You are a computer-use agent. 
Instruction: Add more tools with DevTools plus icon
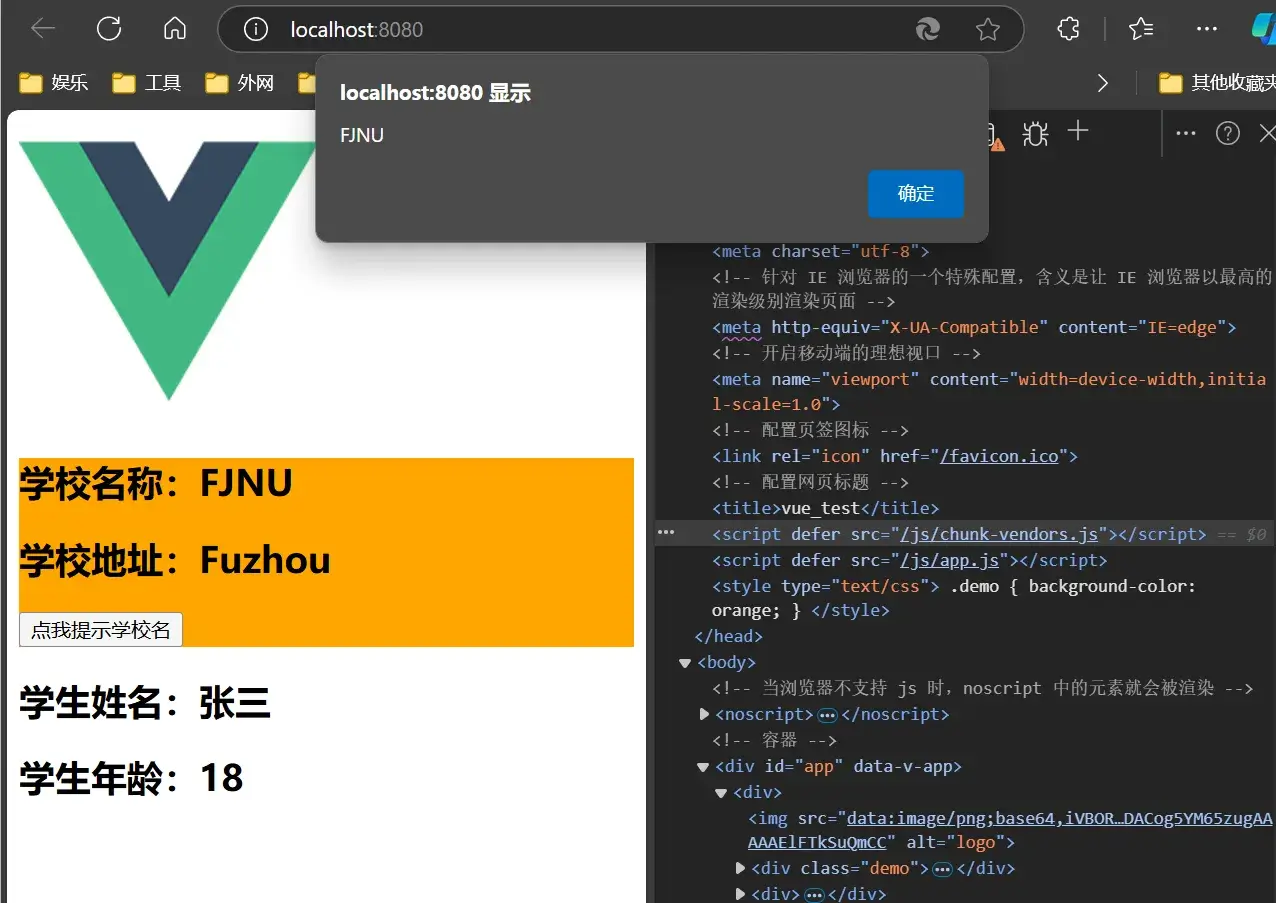pyautogui.click(x=1078, y=131)
